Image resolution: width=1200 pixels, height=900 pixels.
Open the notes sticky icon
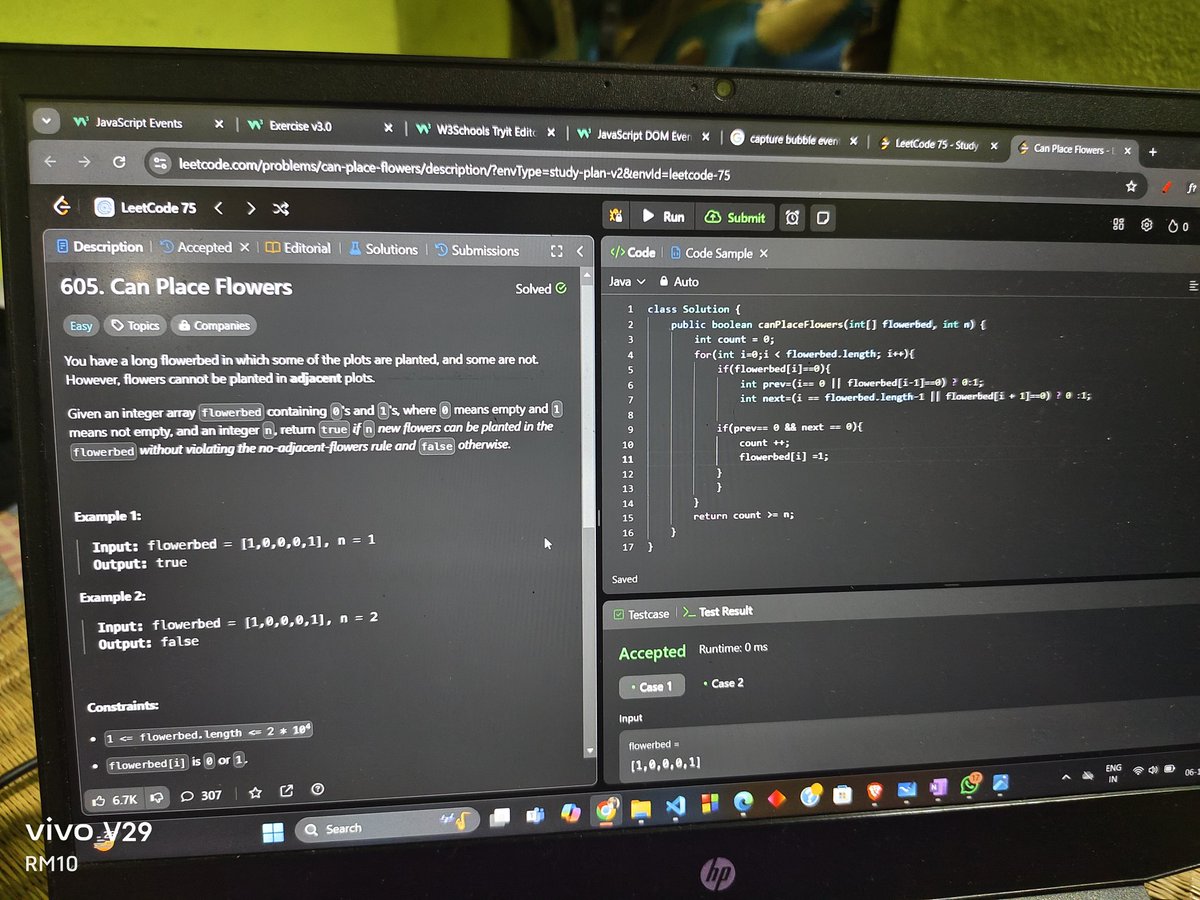[821, 217]
